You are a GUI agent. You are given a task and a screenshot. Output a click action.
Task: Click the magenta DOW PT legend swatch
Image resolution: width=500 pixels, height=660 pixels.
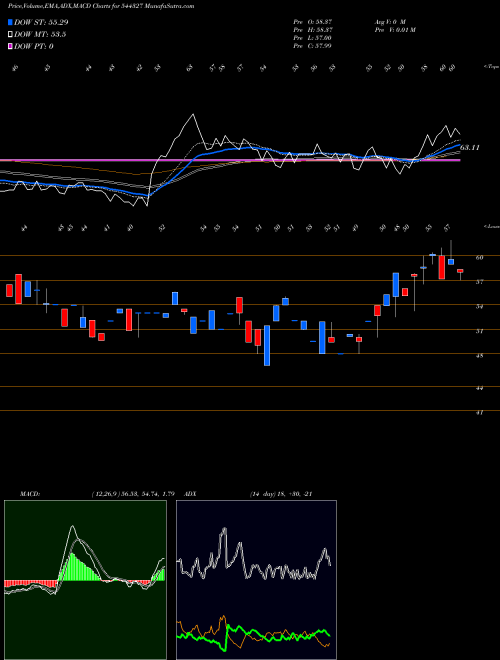(x=11, y=46)
